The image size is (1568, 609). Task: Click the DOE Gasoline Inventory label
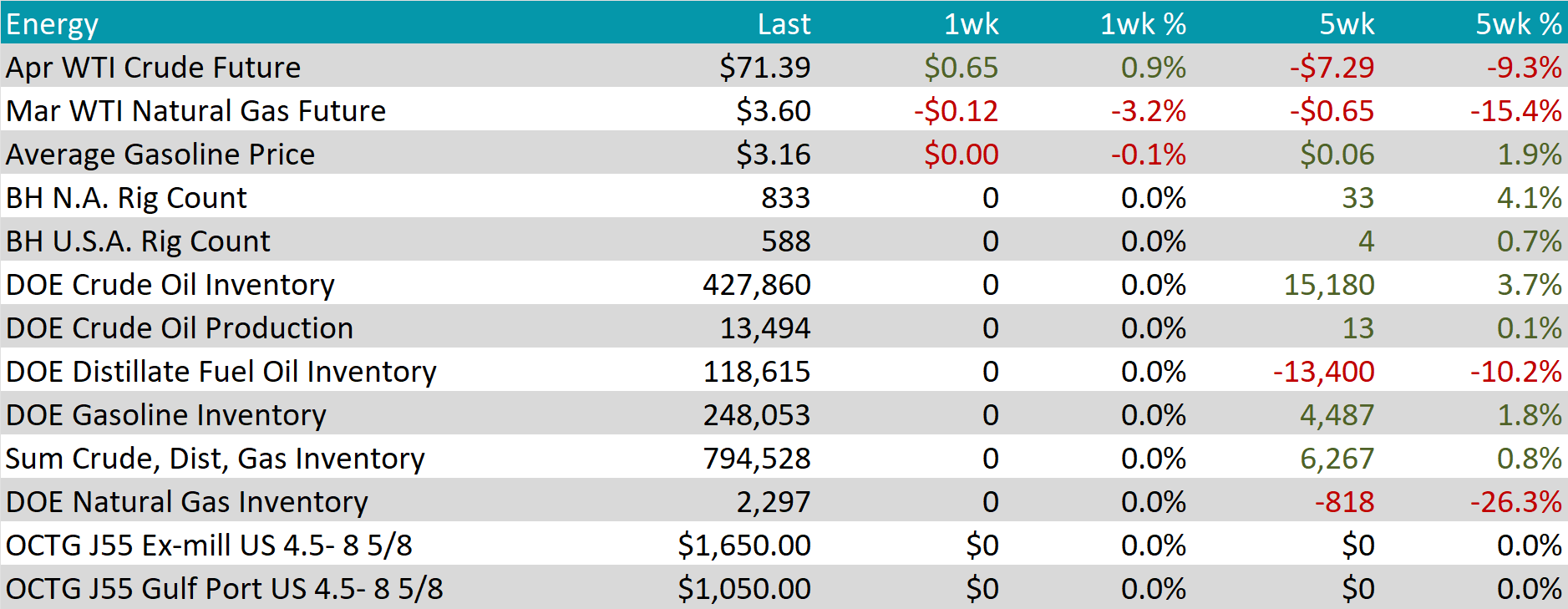166,415
